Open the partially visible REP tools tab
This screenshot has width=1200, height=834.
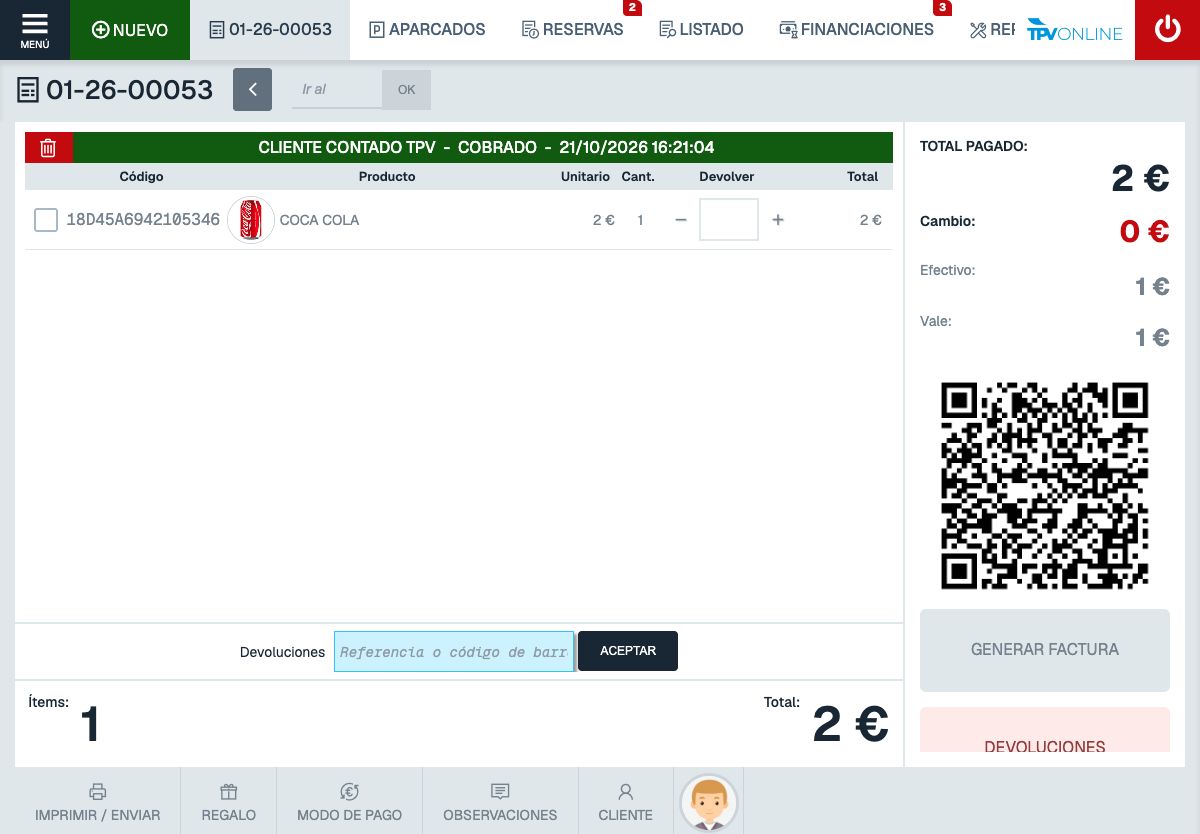tap(992, 30)
